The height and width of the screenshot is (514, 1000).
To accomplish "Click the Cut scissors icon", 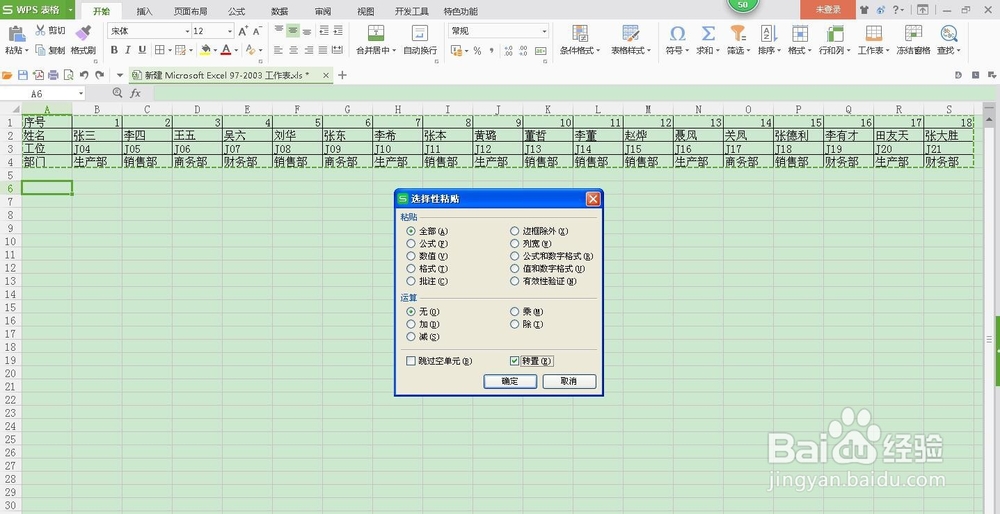I will click(40, 31).
